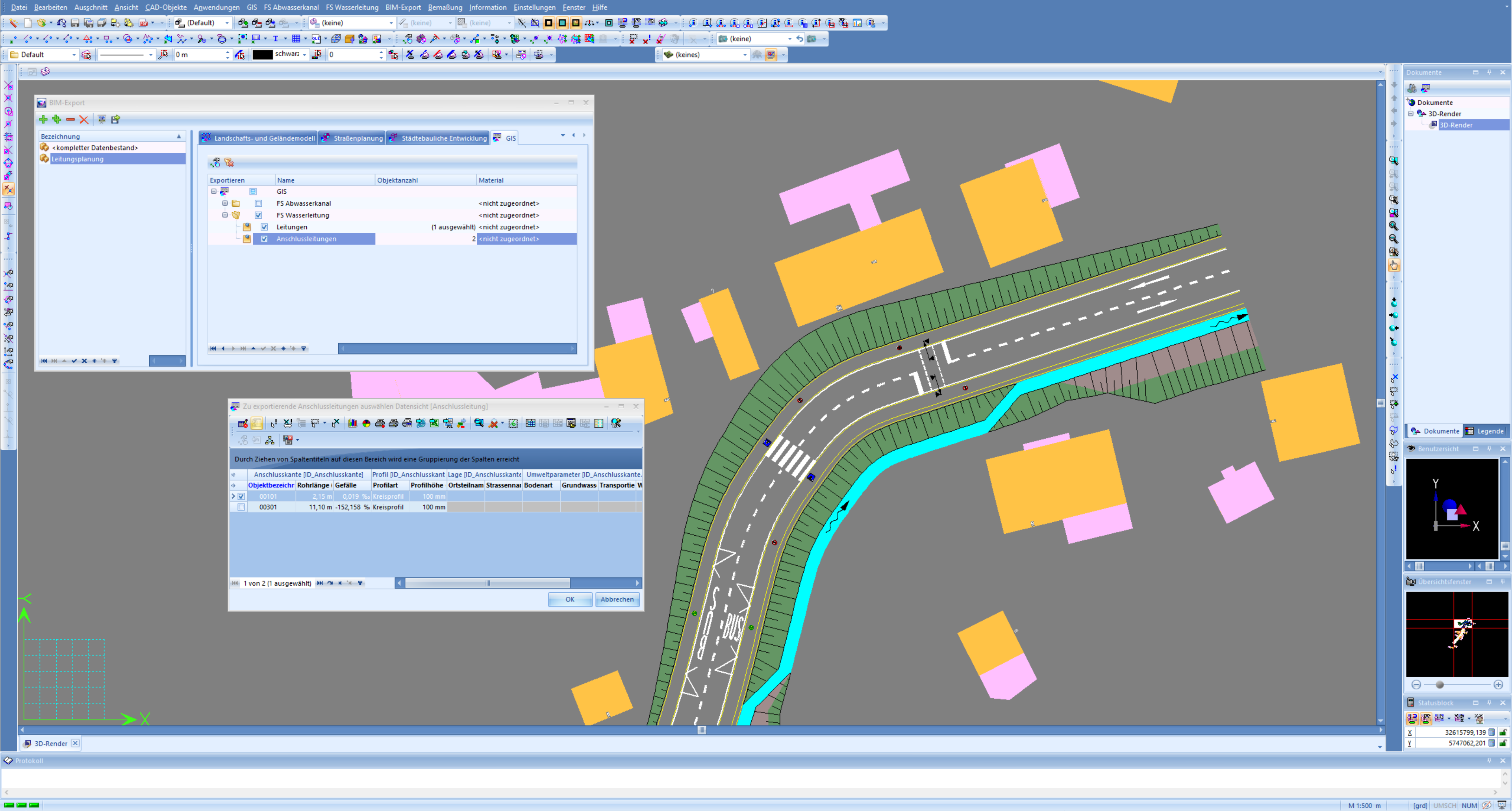This screenshot has width=1512, height=811.
Task: Toggle the GIS root export checkbox
Action: tap(253, 191)
